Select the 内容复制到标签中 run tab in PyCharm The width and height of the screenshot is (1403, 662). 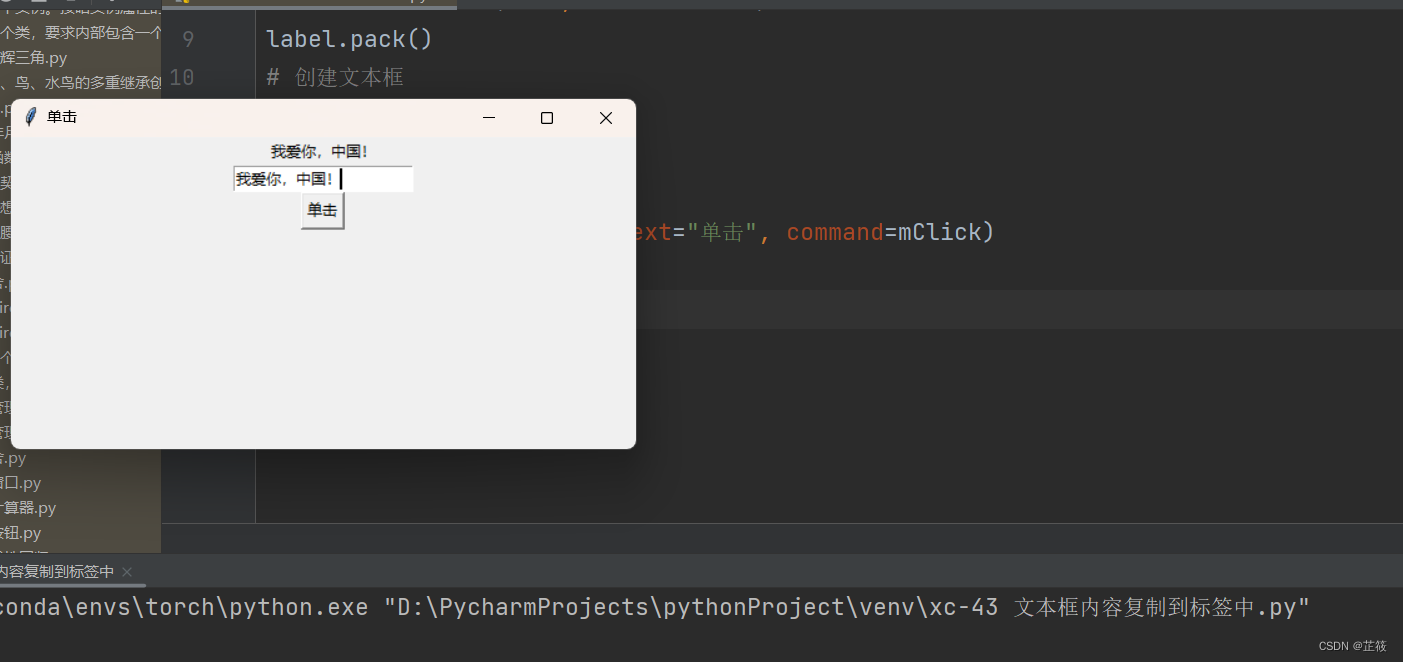(x=57, y=572)
